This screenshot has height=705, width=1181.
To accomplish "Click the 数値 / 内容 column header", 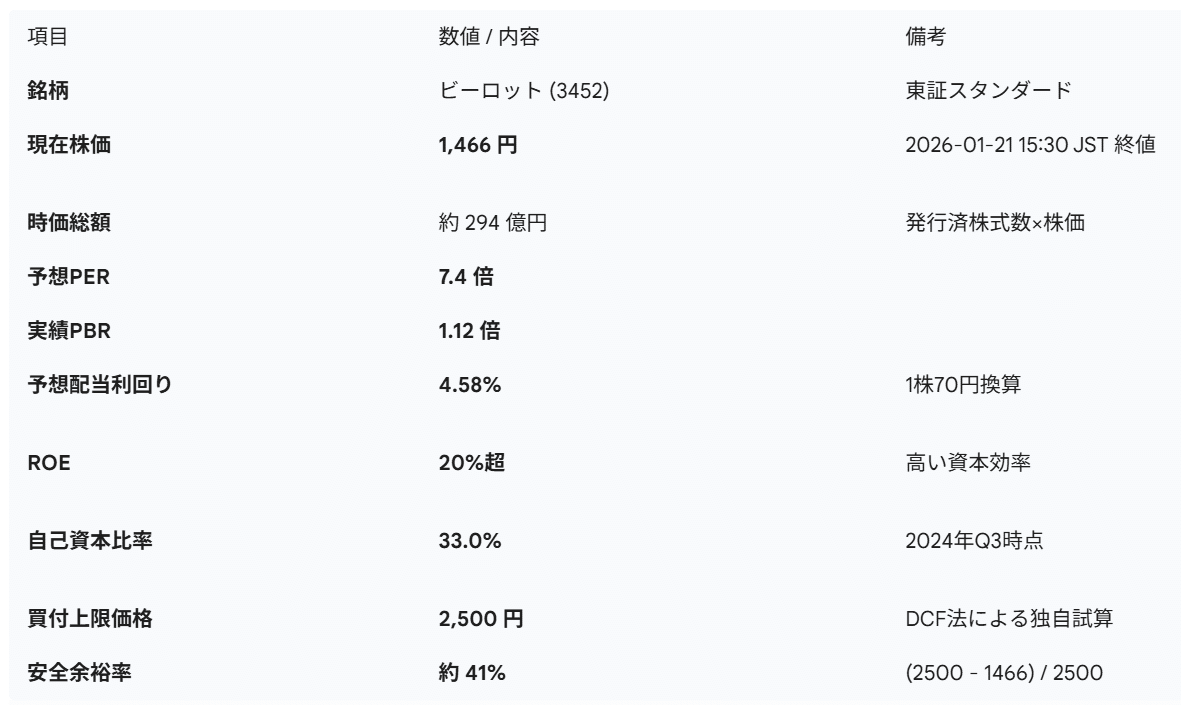I will [490, 37].
